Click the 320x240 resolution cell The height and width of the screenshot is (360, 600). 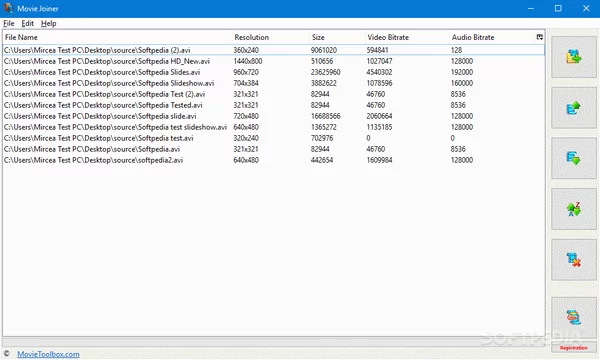point(246,138)
